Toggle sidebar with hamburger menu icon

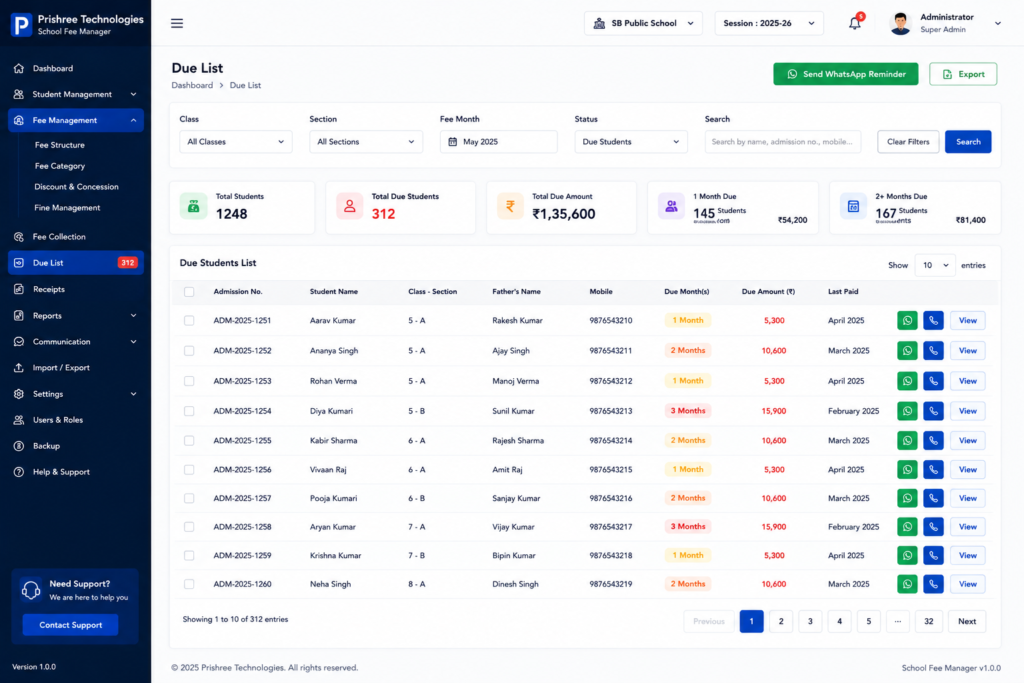pyautogui.click(x=177, y=24)
